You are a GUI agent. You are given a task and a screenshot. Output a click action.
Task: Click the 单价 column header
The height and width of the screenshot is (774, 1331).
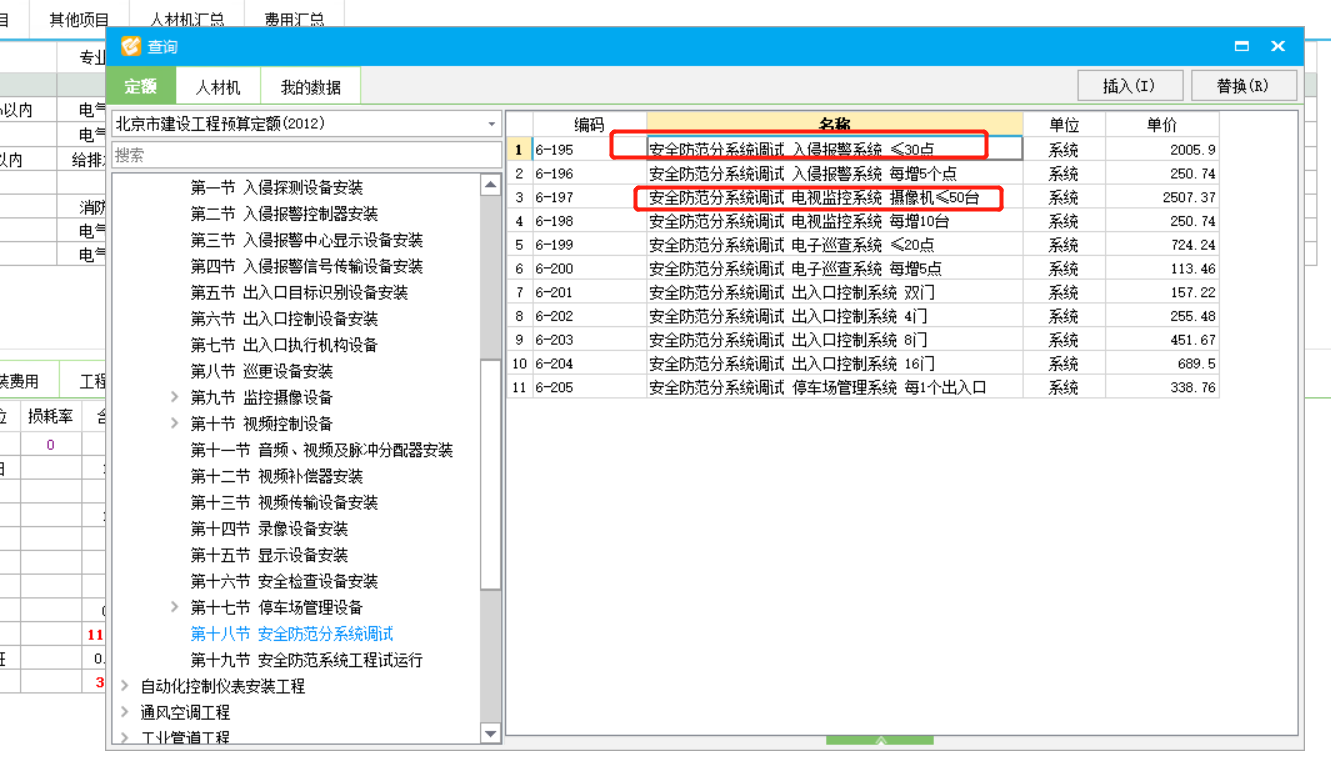point(1162,124)
